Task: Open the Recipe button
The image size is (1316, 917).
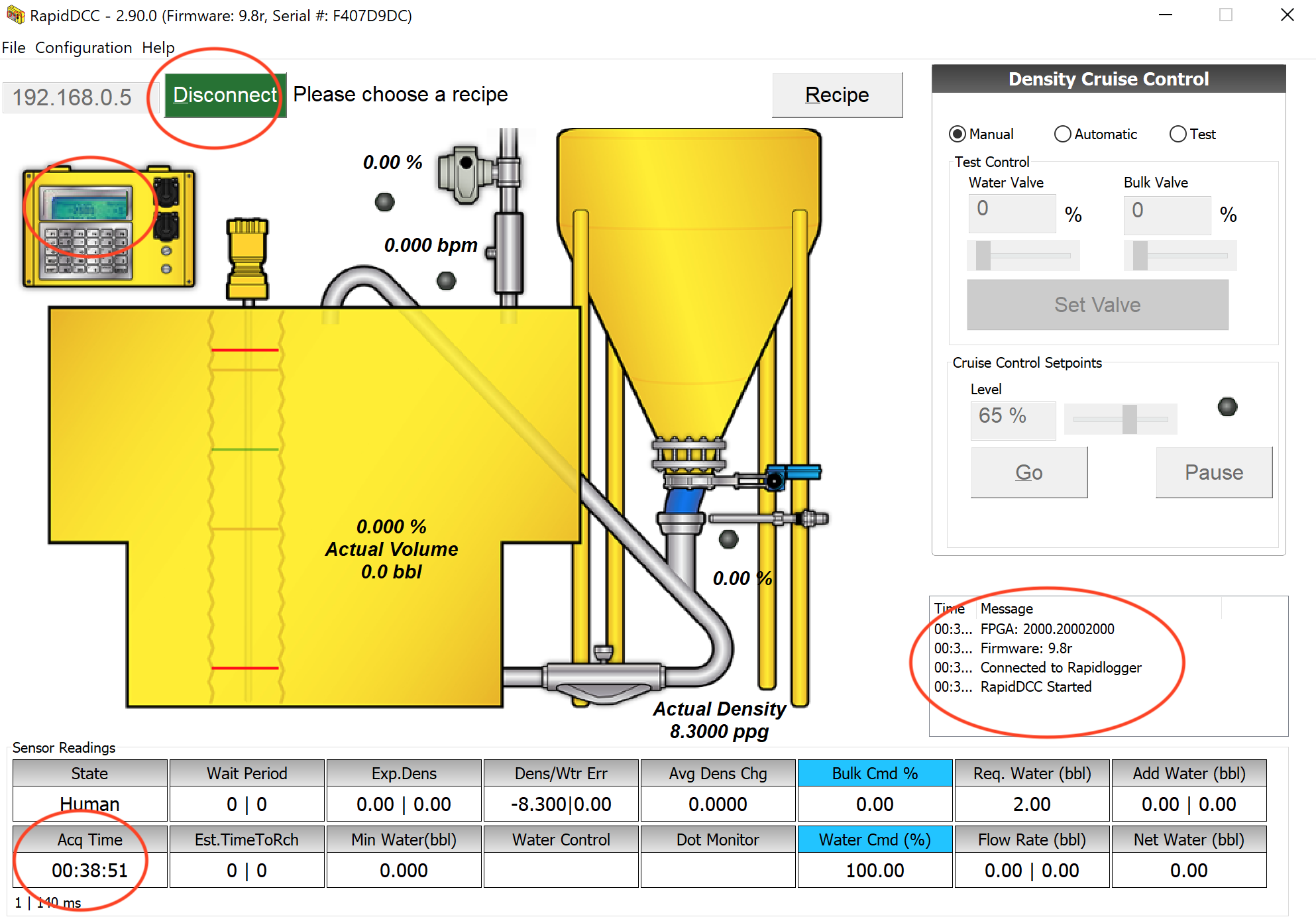Action: (837, 95)
